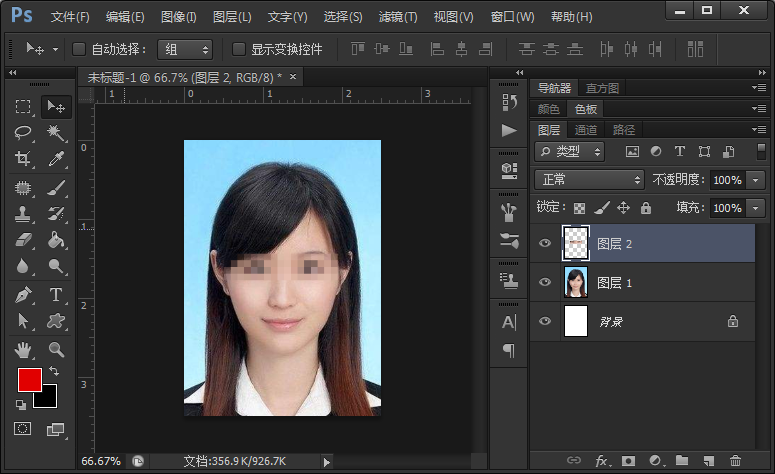Select the Clone Stamp tool
This screenshot has width=775, height=474.
[23, 214]
